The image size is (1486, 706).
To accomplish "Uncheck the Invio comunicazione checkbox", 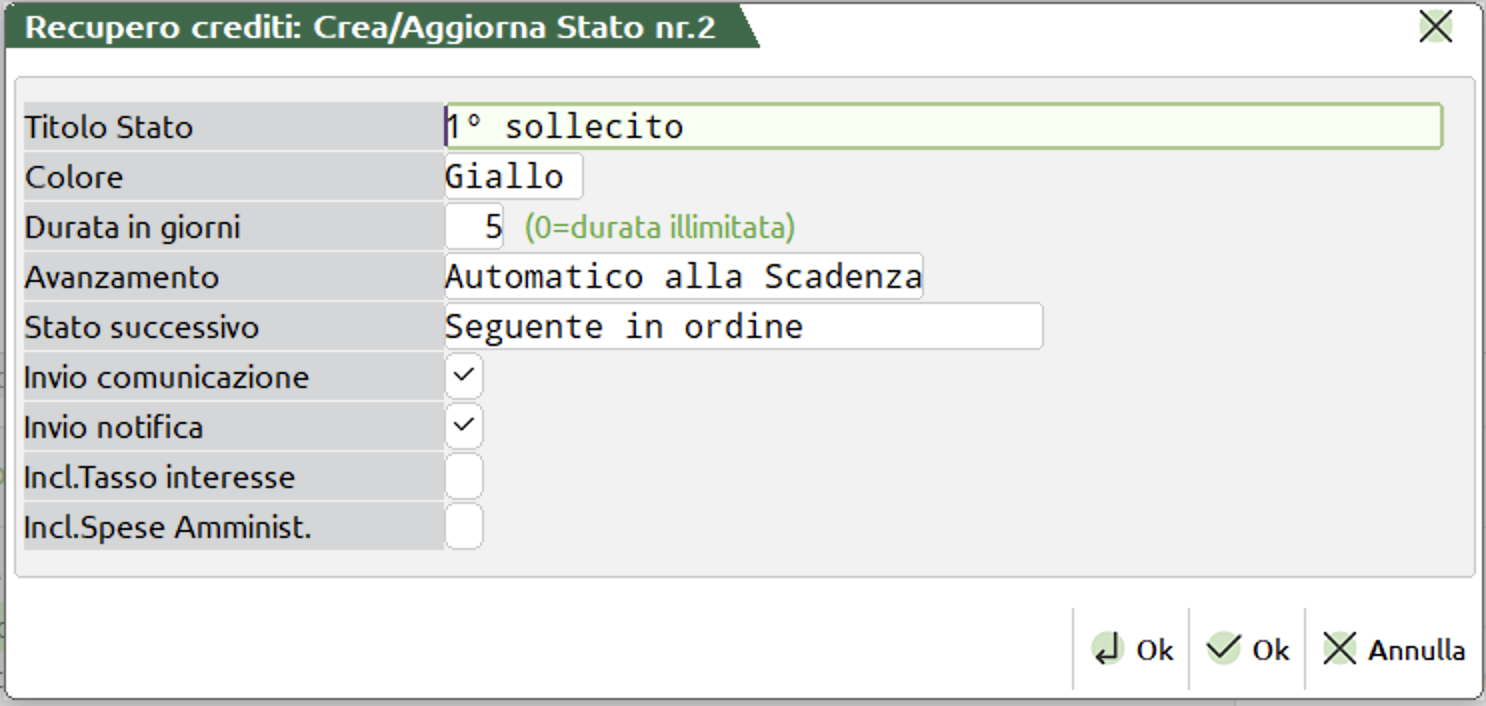I will [x=464, y=377].
